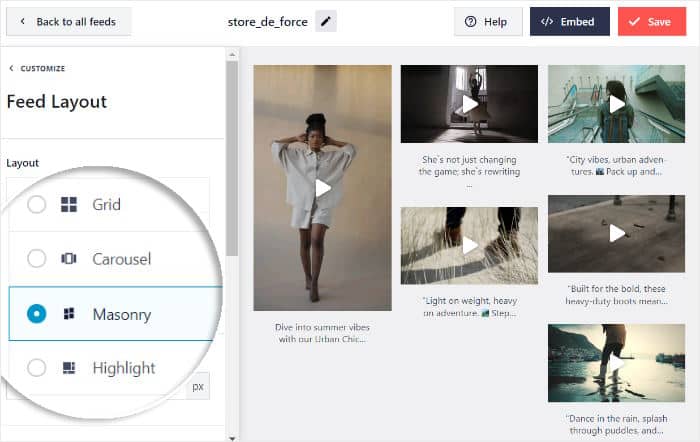Click the Embed button
700x442 pixels.
569,22
